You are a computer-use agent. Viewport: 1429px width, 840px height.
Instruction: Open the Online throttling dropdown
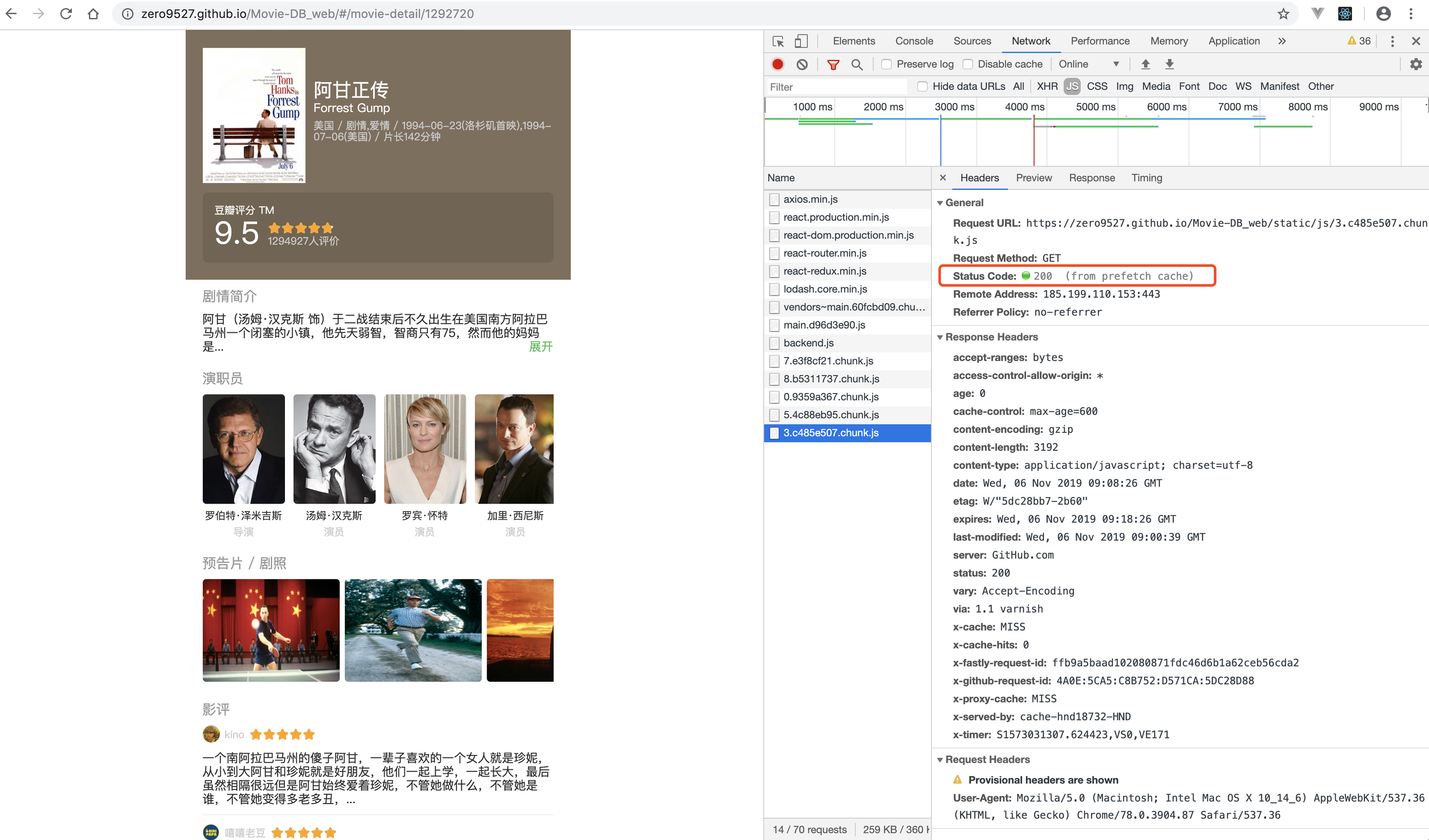tap(1088, 64)
